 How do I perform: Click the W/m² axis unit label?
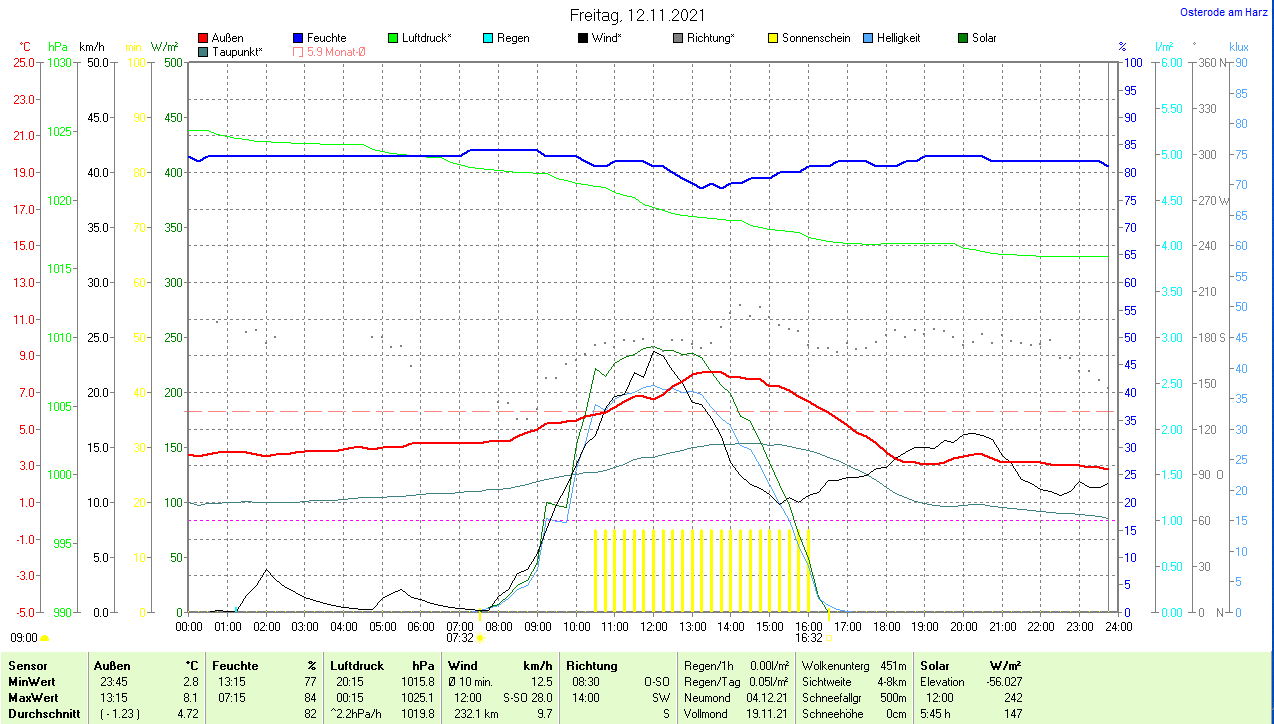pyautogui.click(x=164, y=47)
